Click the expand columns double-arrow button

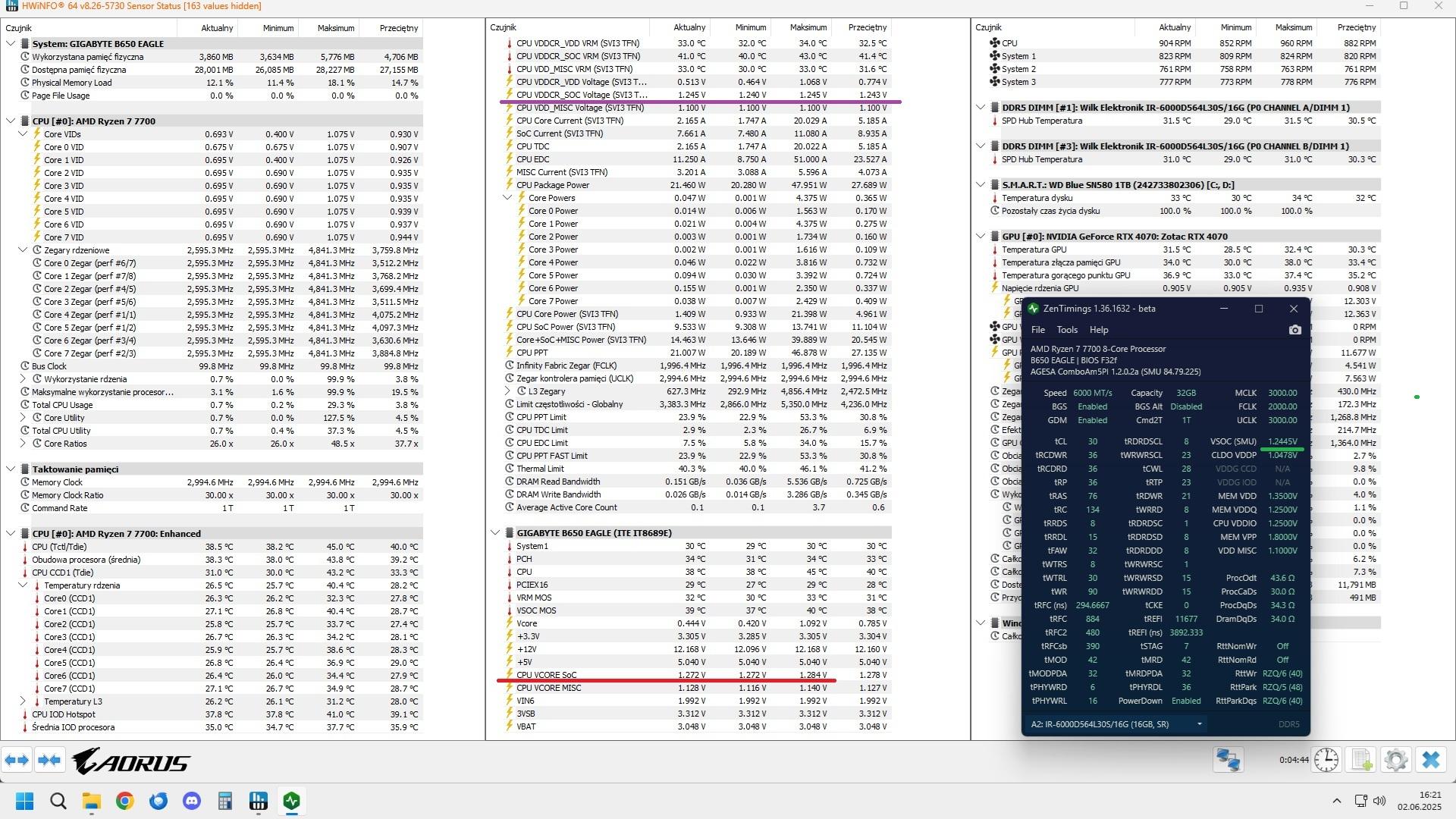(17, 760)
